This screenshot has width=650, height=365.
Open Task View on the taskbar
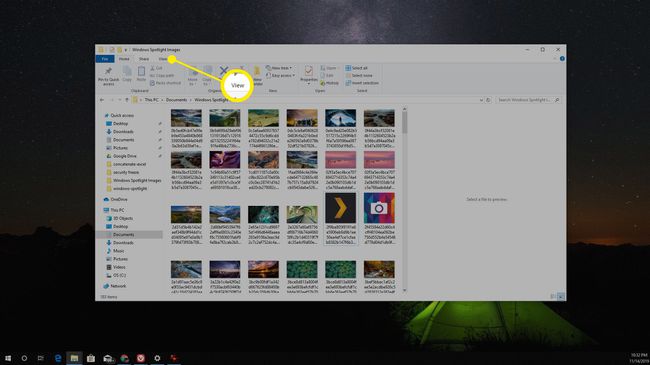[x=41, y=358]
